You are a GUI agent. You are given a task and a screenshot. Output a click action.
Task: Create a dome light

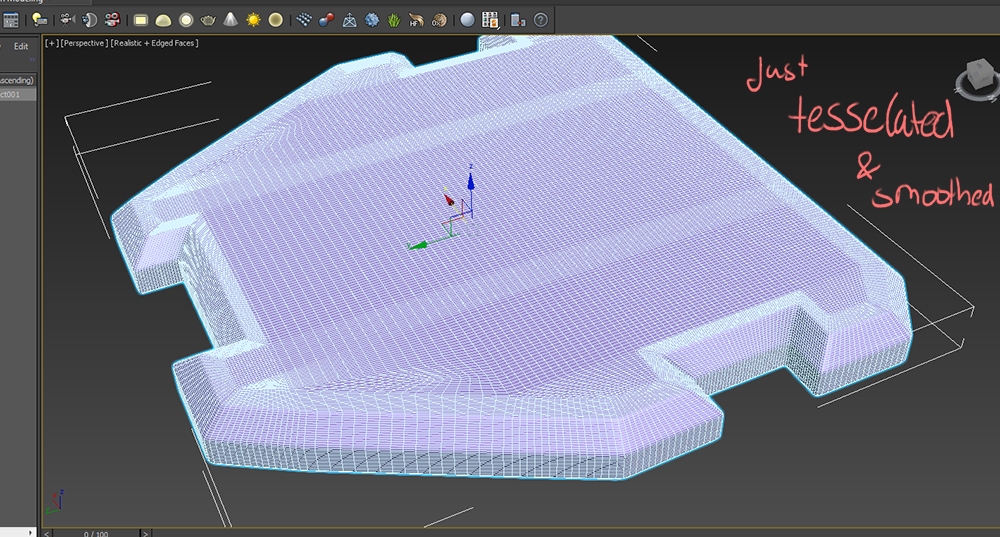click(163, 20)
